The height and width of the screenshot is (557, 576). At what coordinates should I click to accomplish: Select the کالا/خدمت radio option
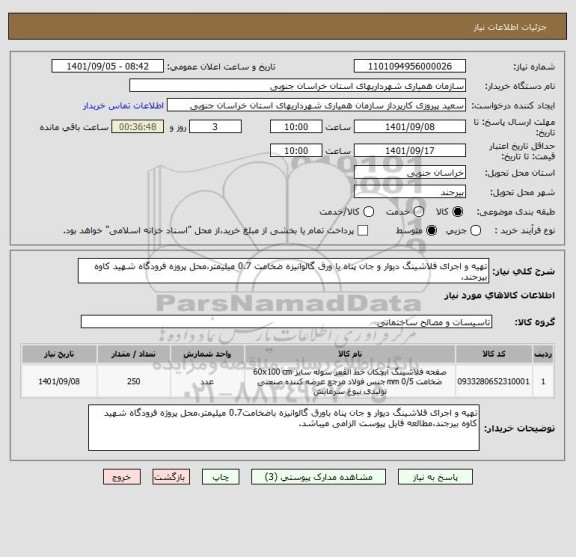[x=368, y=212]
